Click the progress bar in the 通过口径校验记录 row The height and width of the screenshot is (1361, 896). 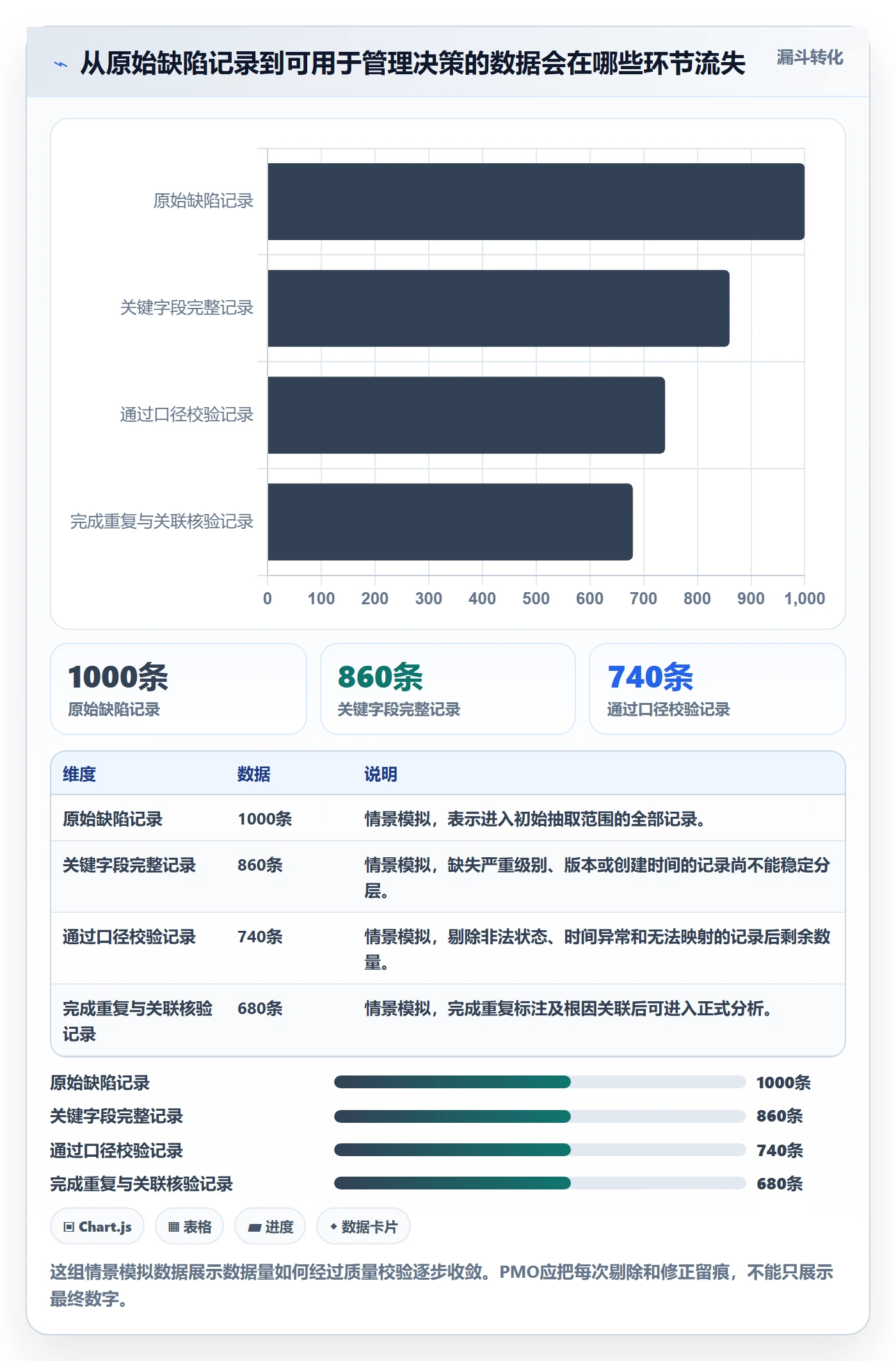click(540, 1150)
